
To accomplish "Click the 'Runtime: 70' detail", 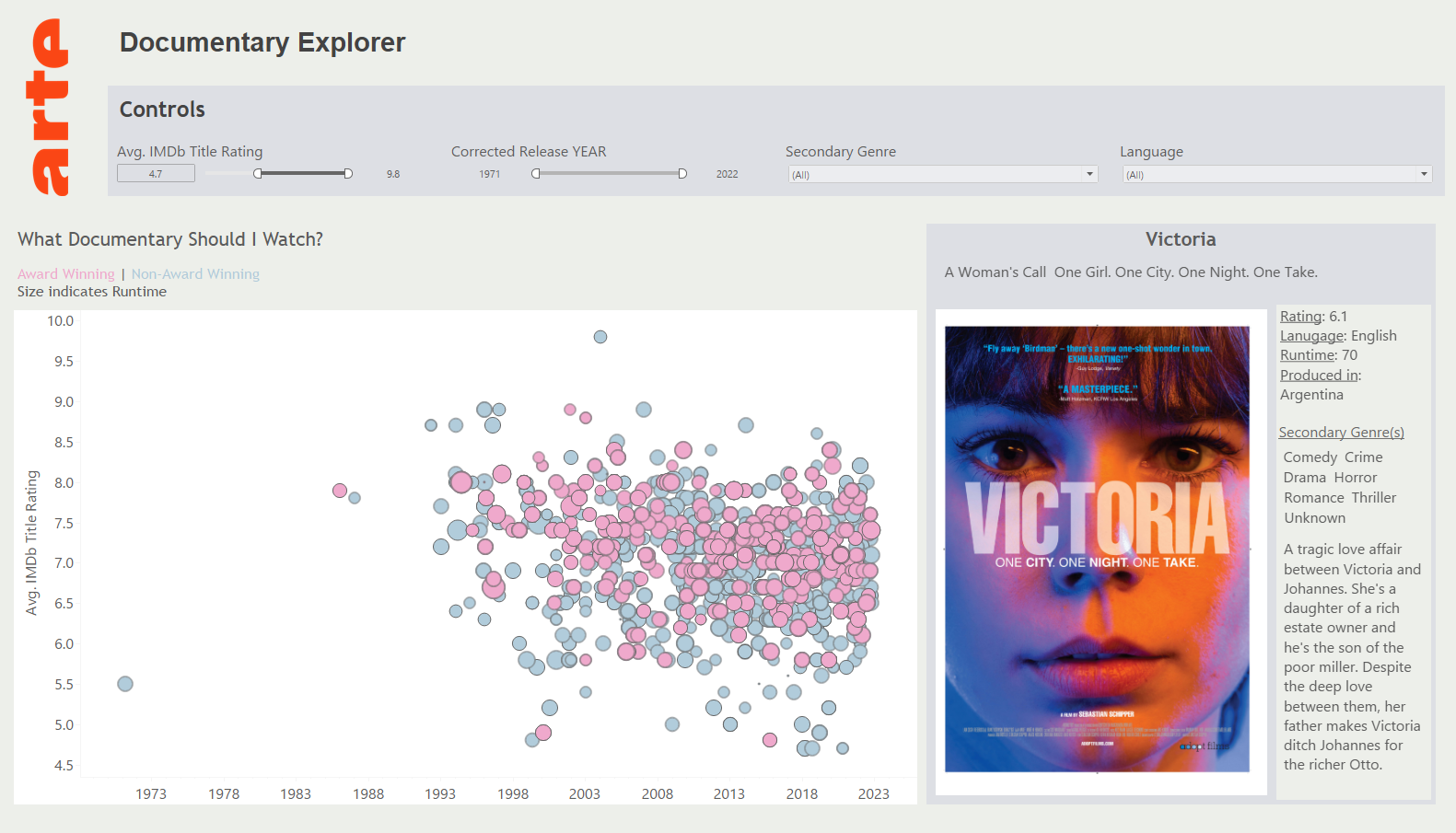I will pyautogui.click(x=1319, y=355).
